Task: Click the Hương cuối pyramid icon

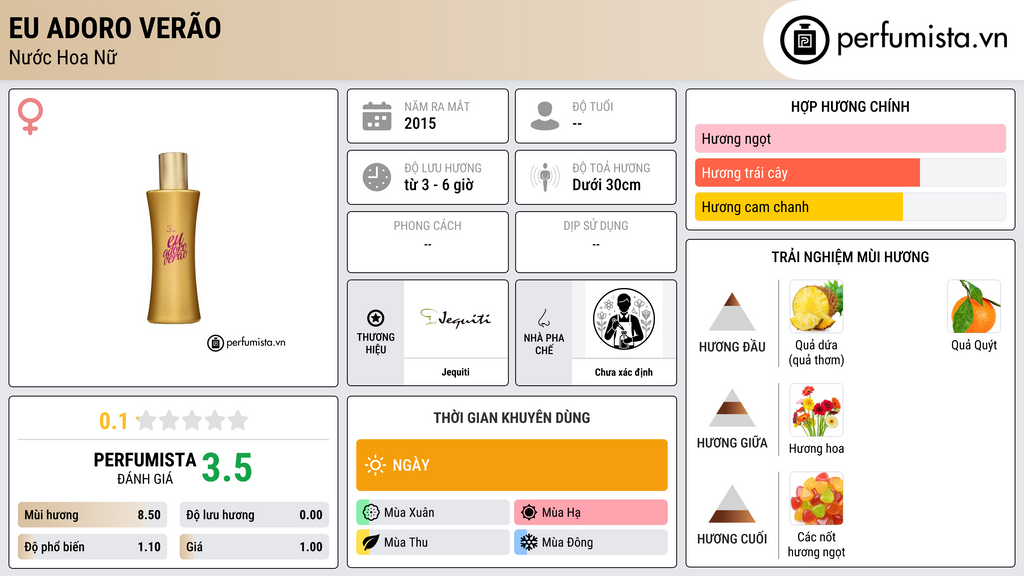Action: tap(732, 504)
